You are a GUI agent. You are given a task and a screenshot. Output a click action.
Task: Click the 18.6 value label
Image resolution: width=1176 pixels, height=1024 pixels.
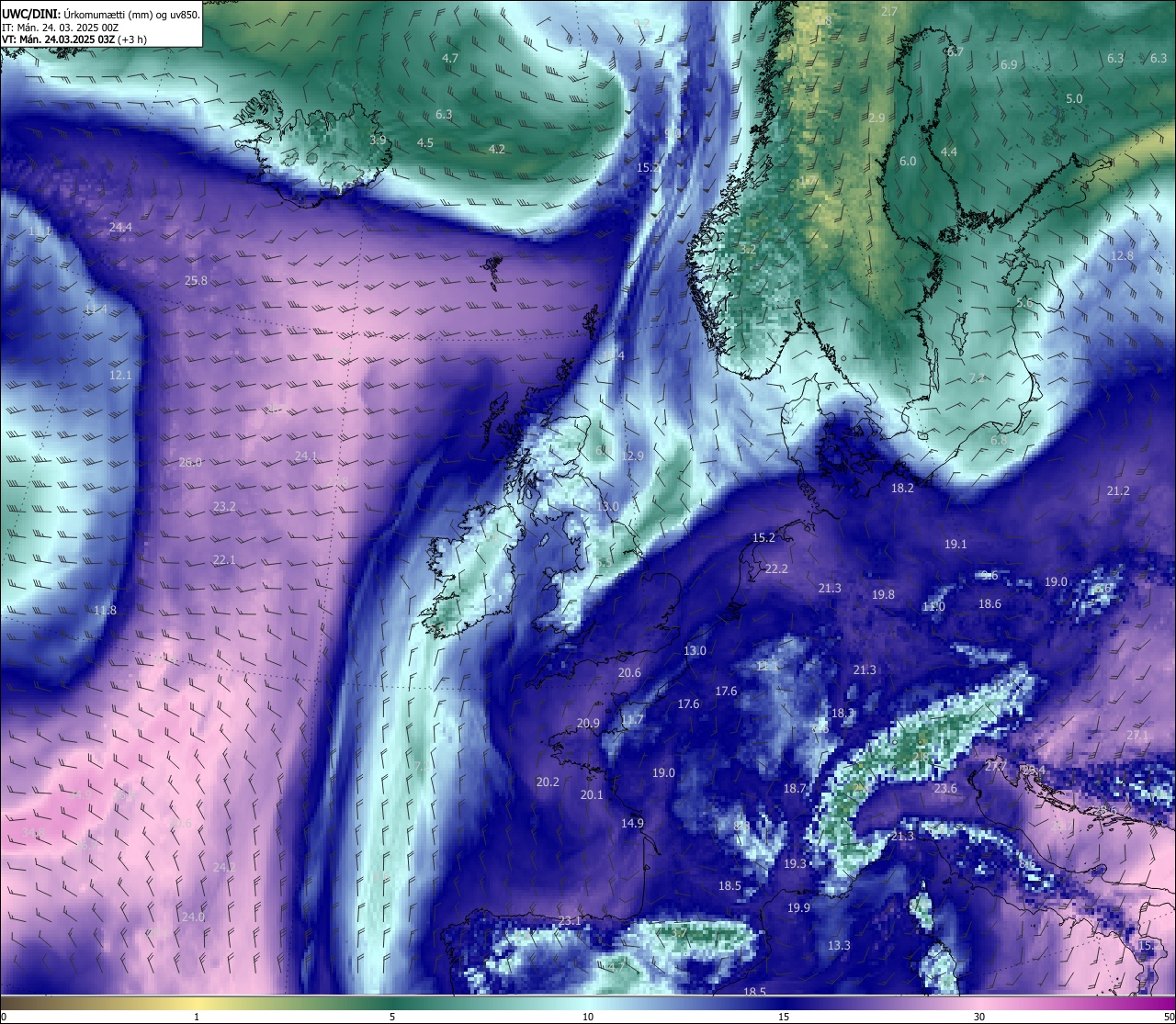[x=989, y=604]
